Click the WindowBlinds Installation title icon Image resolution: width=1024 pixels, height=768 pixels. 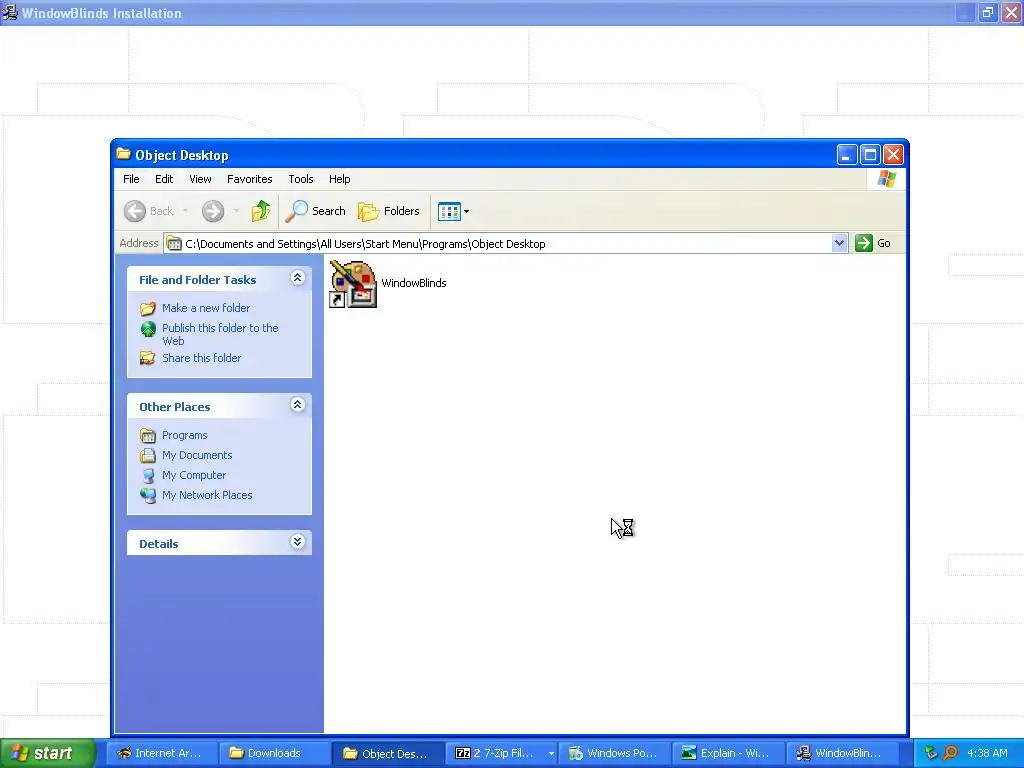pyautogui.click(x=10, y=12)
